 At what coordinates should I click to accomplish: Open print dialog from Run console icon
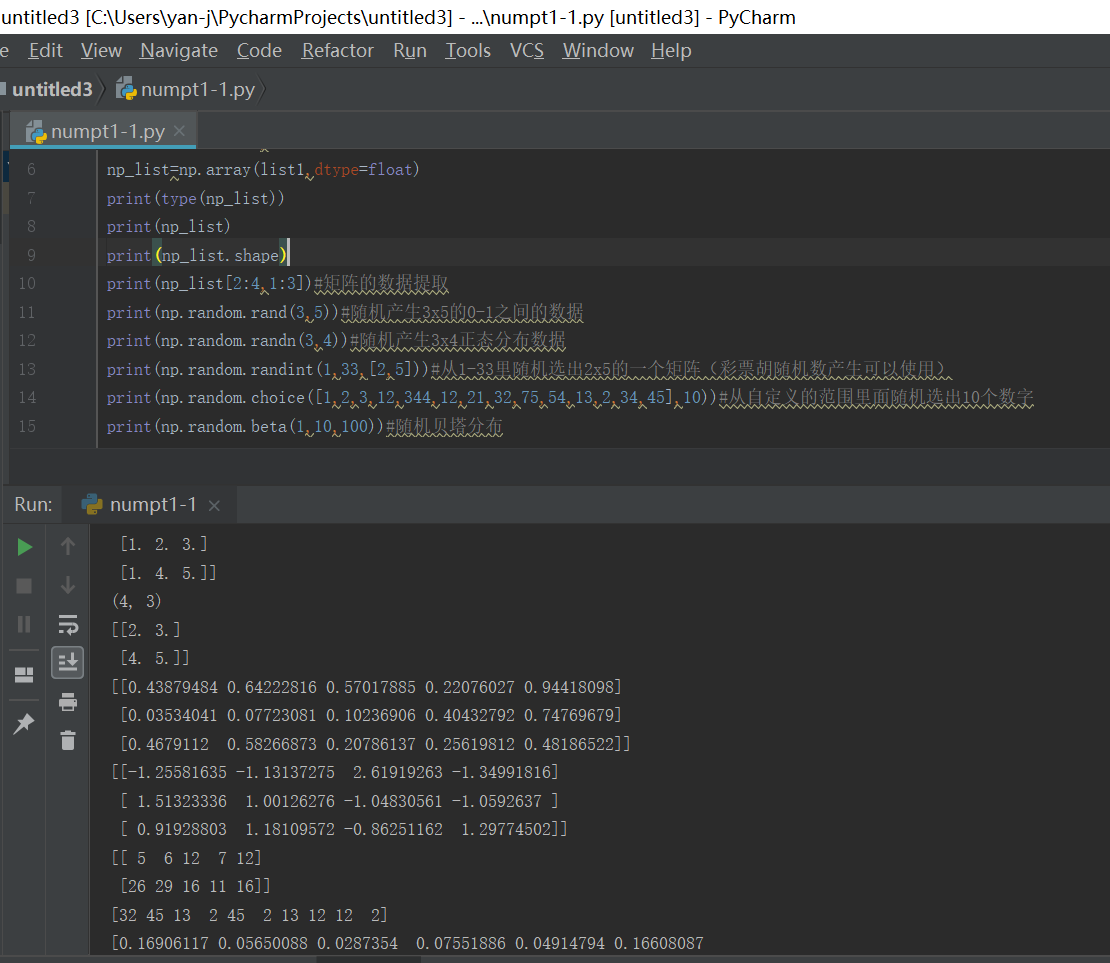click(x=66, y=702)
